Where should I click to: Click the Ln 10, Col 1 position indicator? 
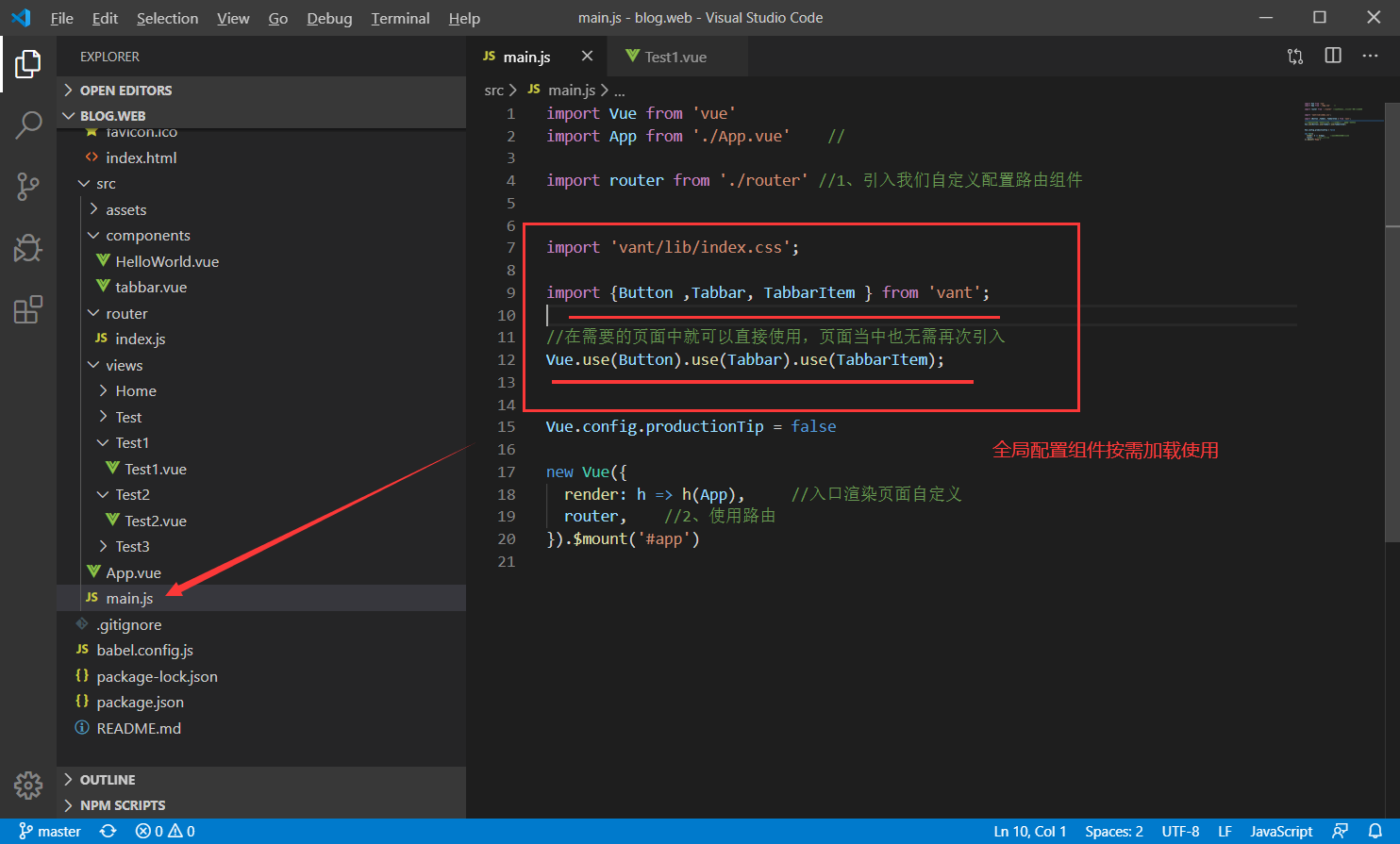tap(1029, 831)
